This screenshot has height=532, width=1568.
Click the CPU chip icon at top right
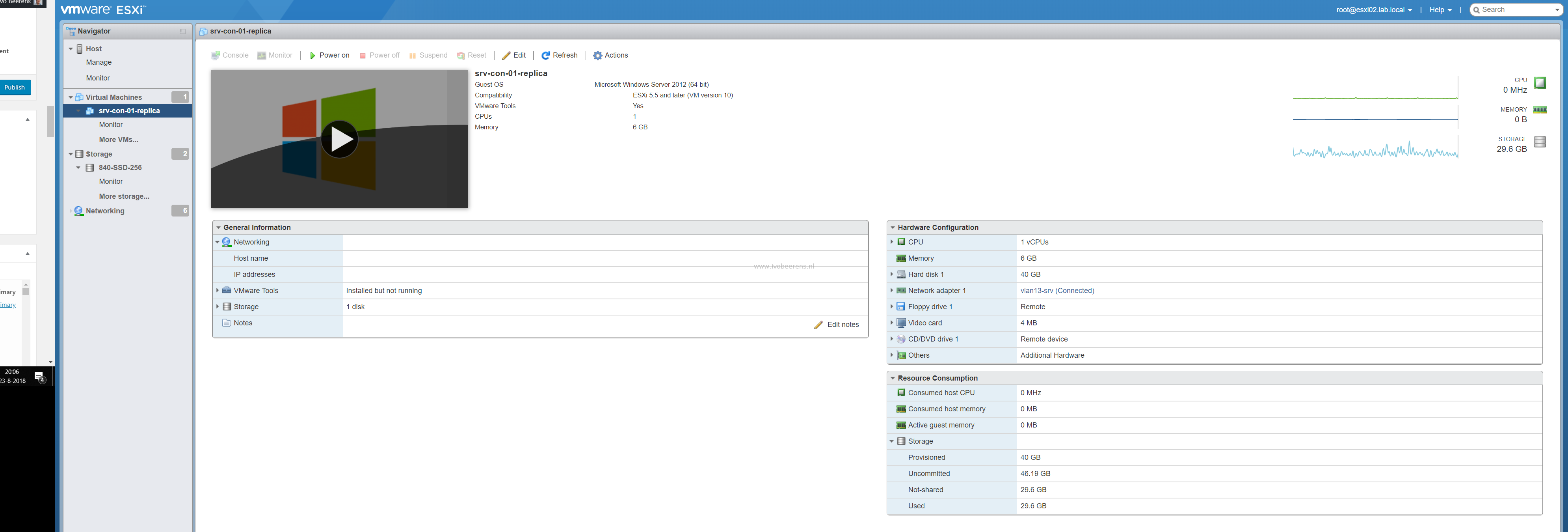[x=1539, y=83]
